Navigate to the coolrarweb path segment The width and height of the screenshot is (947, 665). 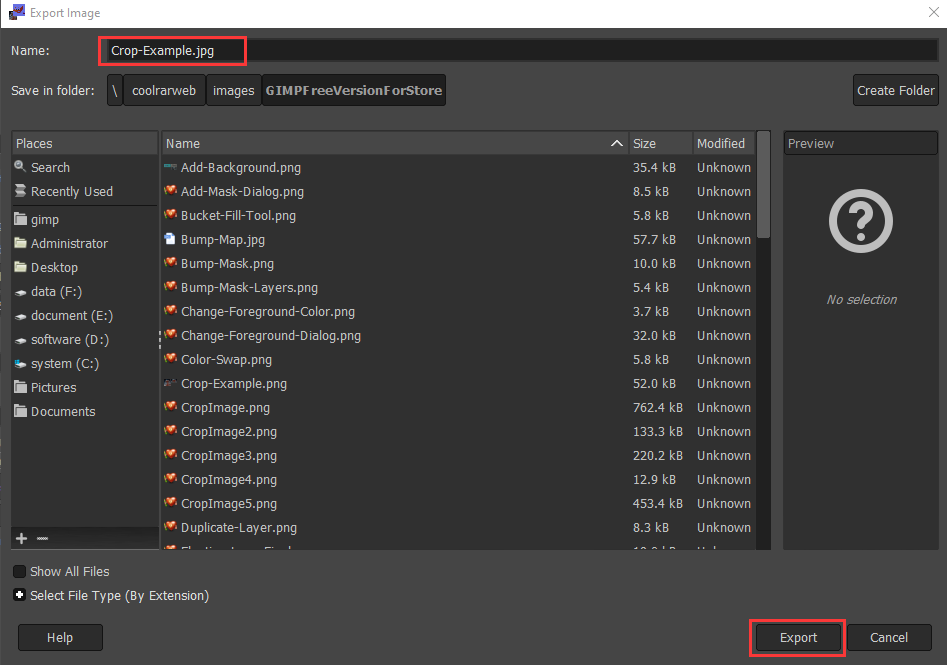165,90
